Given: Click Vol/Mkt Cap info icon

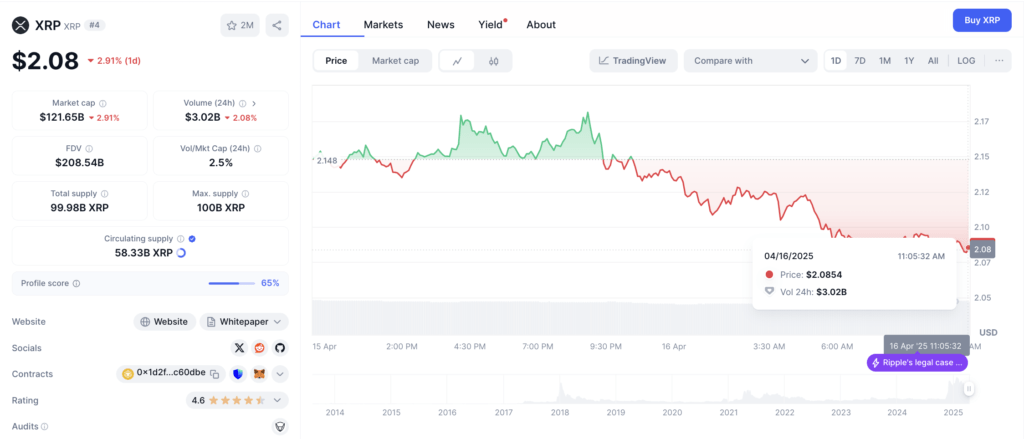Looking at the screenshot, I should 258,148.
